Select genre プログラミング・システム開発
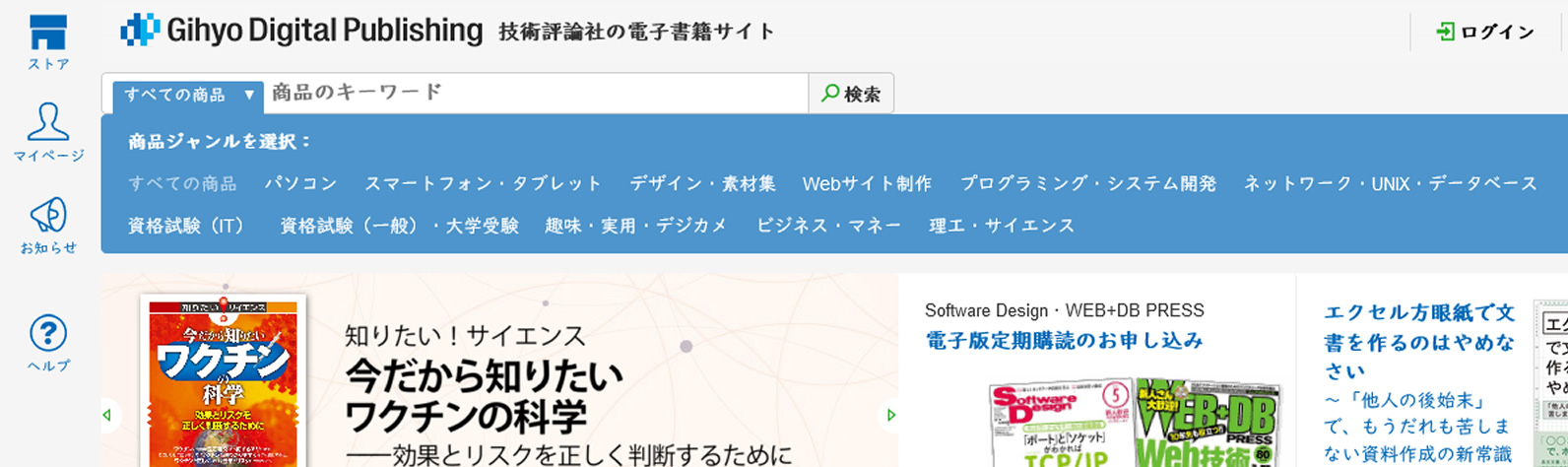 pos(1087,183)
